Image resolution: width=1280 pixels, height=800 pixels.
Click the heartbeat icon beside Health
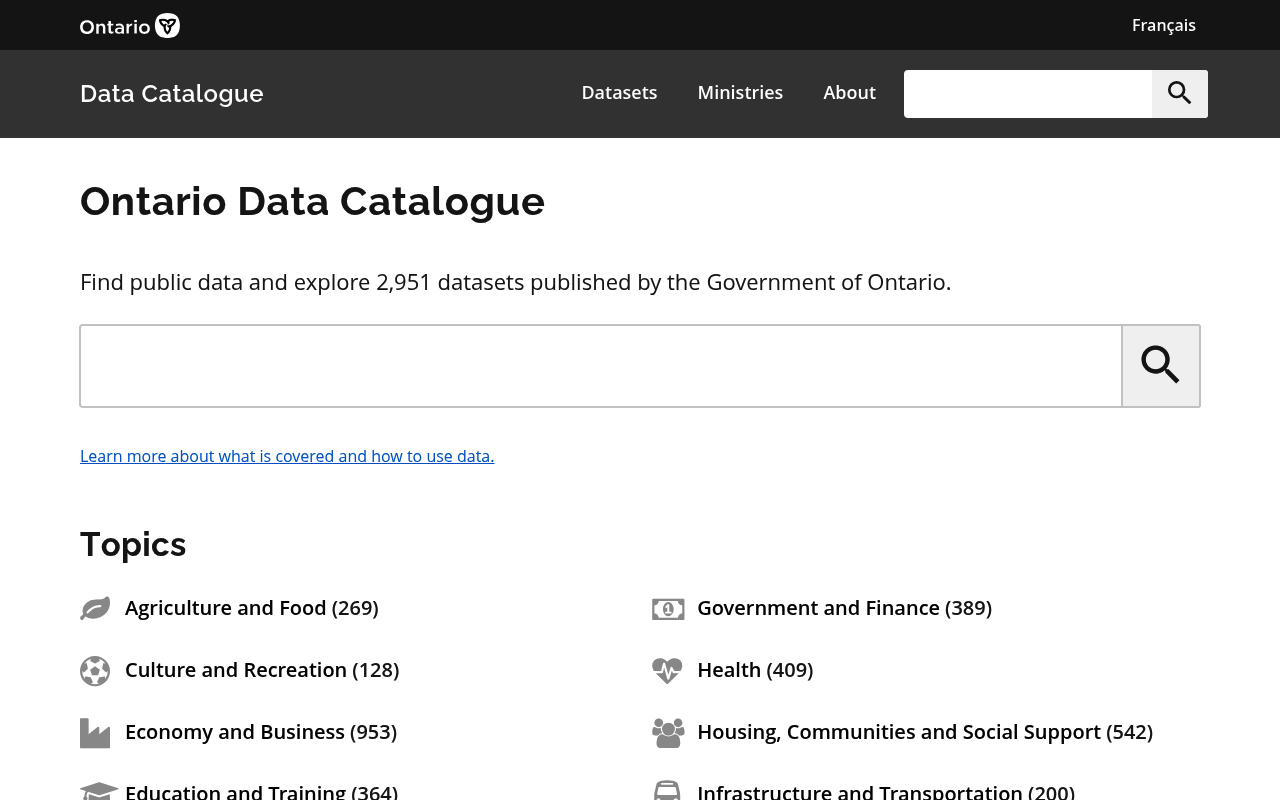tap(667, 670)
